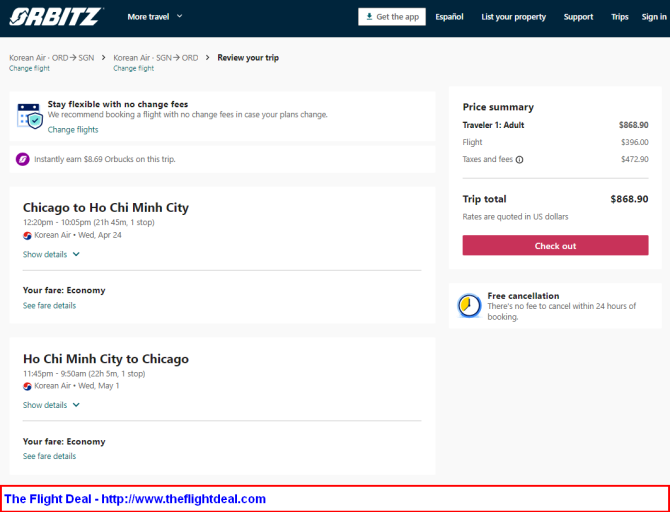Image resolution: width=670 pixels, height=512 pixels.
Task: Click the Taxes and fees info icon
Action: [520, 160]
